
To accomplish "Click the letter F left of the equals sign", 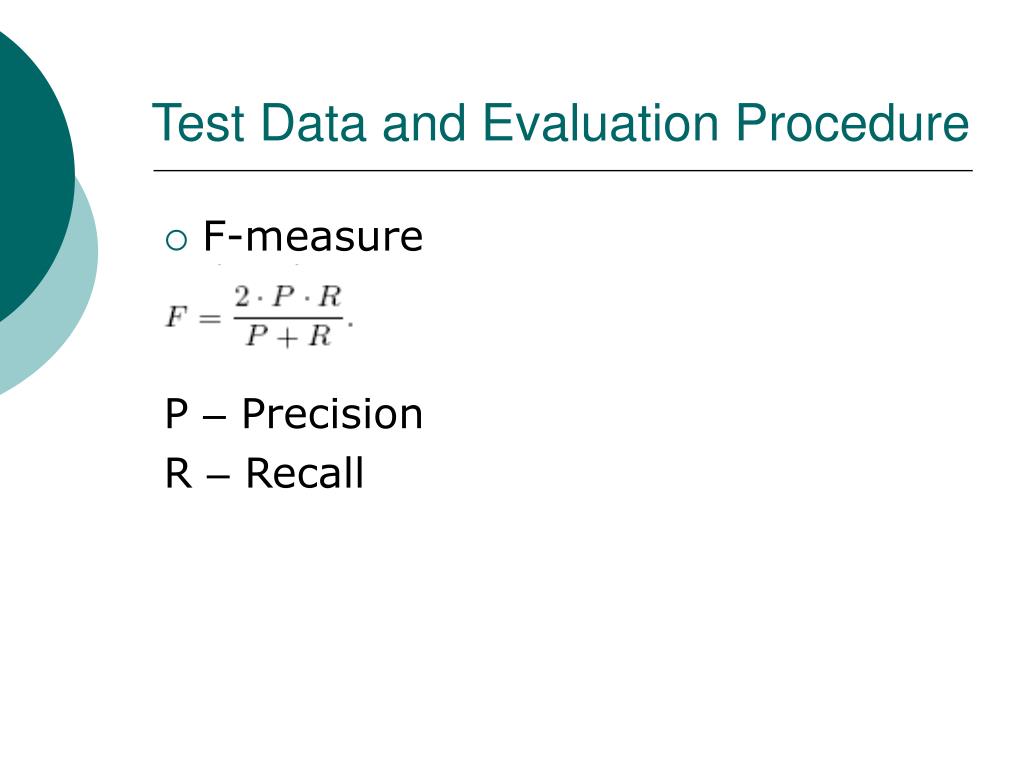I will [x=176, y=317].
